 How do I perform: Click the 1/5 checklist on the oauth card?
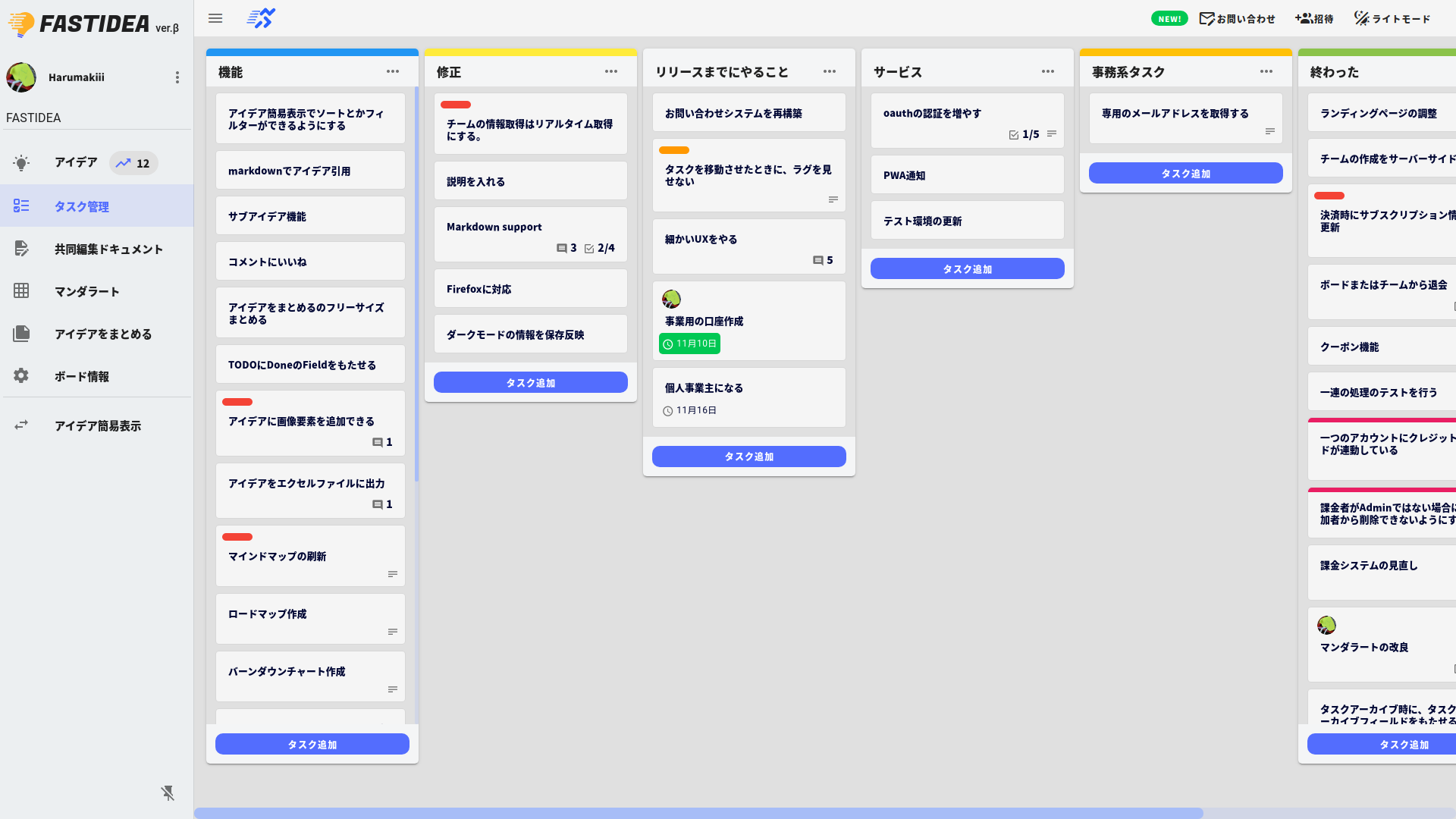coord(1025,134)
